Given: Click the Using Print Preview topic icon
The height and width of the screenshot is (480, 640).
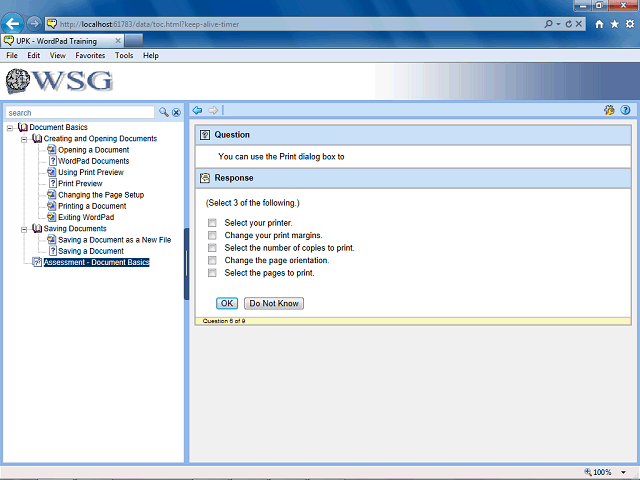Looking at the screenshot, I should (51, 172).
